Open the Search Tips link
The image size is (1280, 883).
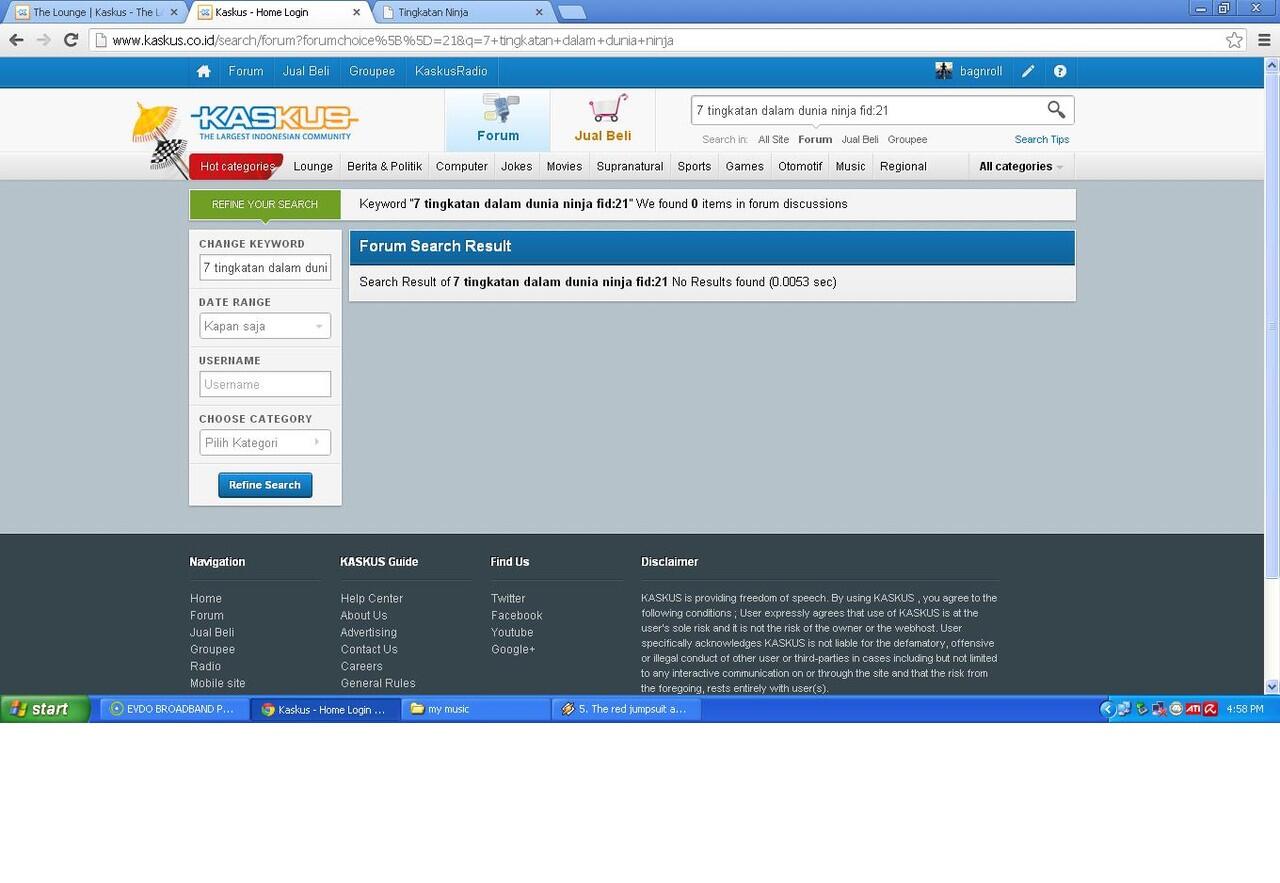(1042, 140)
